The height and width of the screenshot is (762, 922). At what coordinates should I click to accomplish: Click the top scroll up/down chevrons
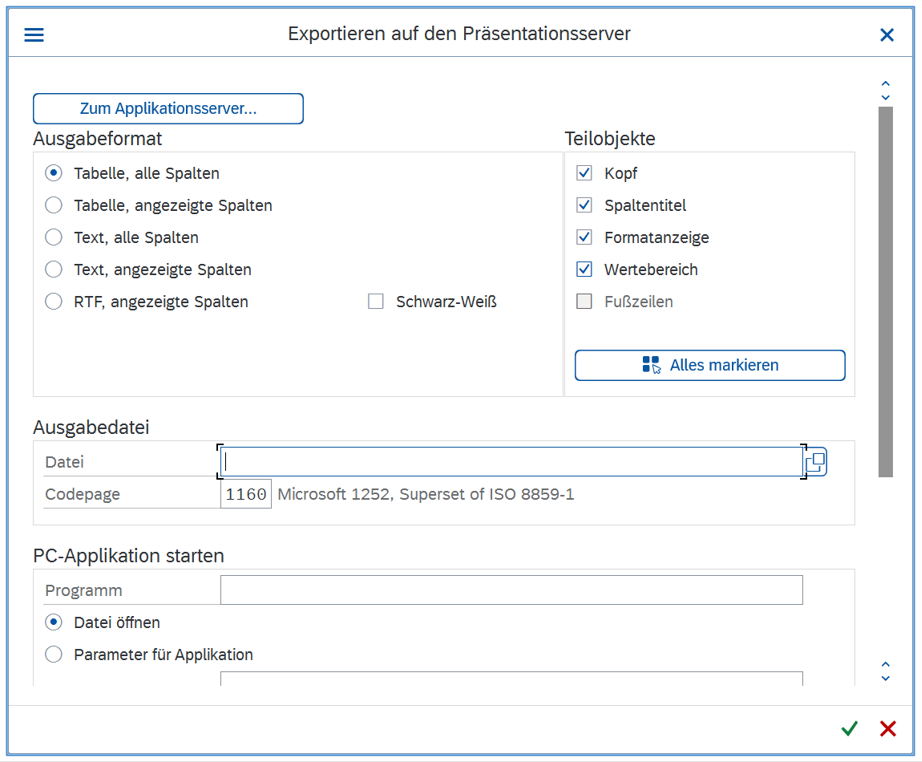(885, 91)
